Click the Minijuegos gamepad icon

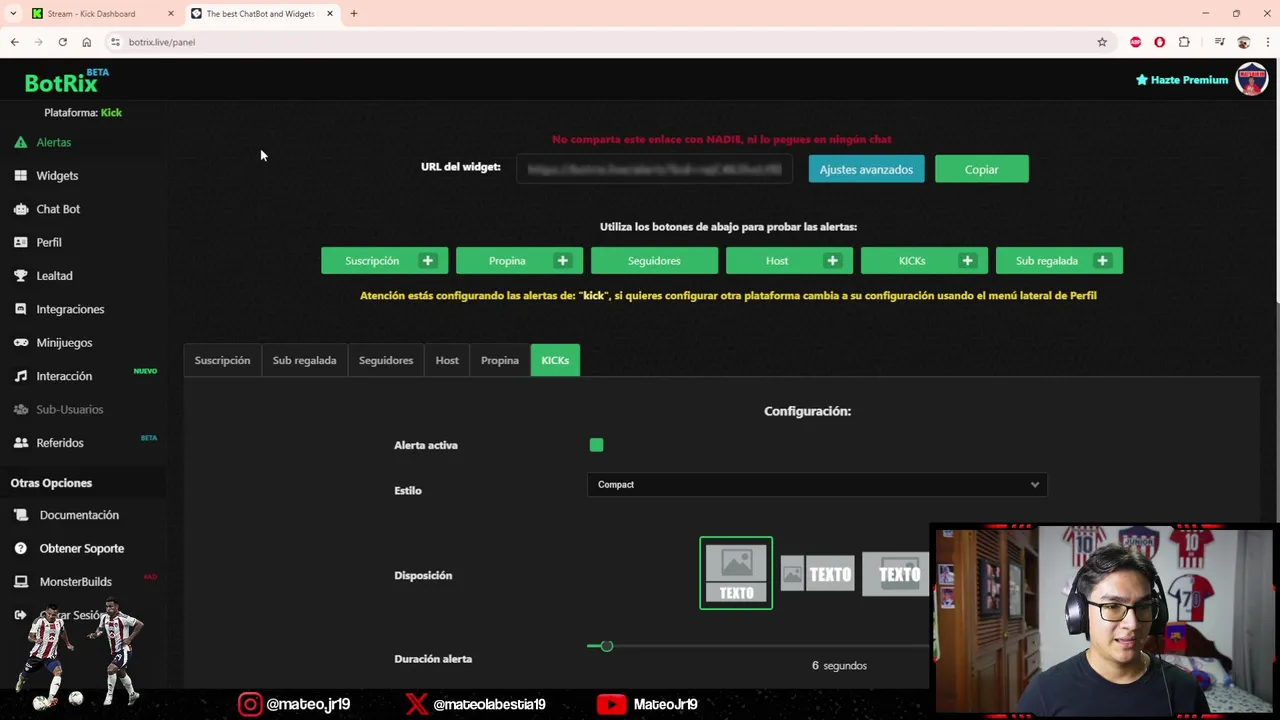[20, 342]
